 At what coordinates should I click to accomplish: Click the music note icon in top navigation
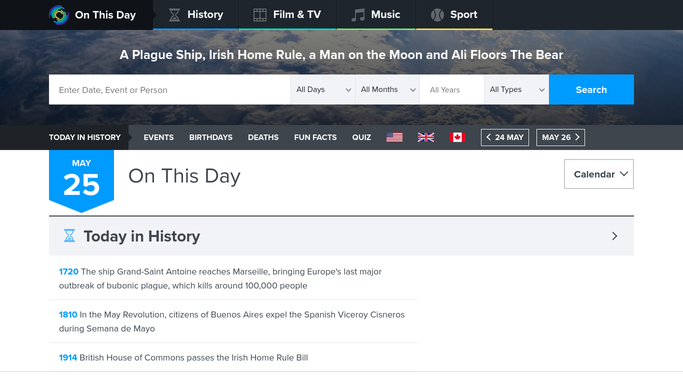358,15
